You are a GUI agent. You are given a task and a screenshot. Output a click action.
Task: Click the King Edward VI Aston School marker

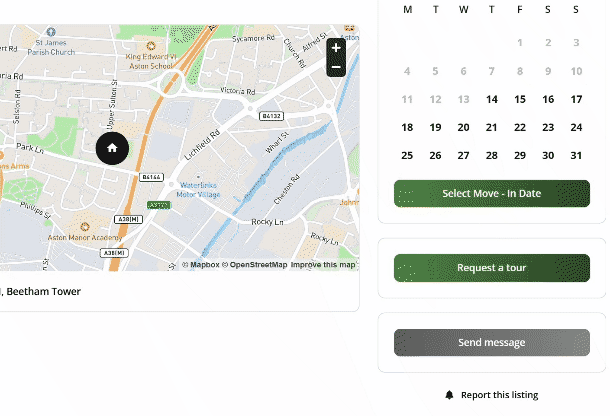pos(150,46)
